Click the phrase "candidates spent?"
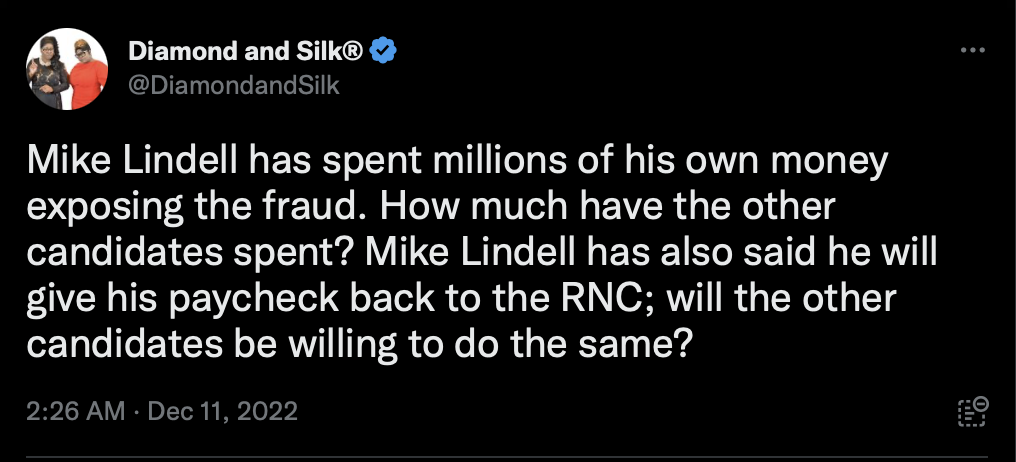 click(190, 253)
